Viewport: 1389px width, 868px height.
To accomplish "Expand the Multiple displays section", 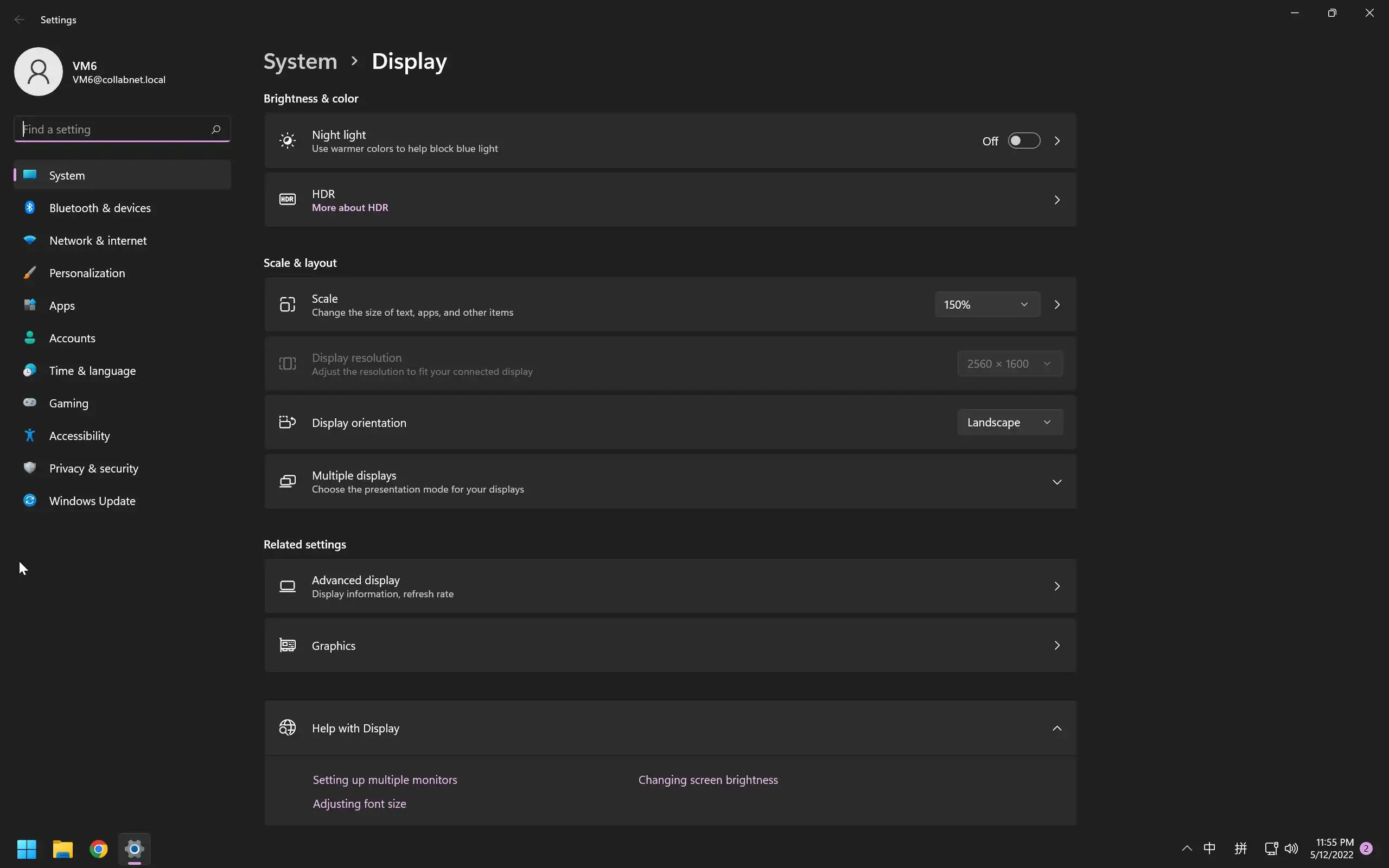I will point(1057,482).
